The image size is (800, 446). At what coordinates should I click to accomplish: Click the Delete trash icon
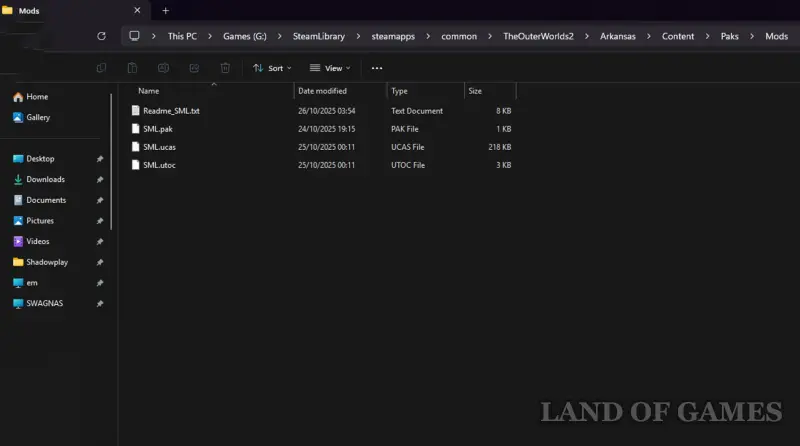225,68
